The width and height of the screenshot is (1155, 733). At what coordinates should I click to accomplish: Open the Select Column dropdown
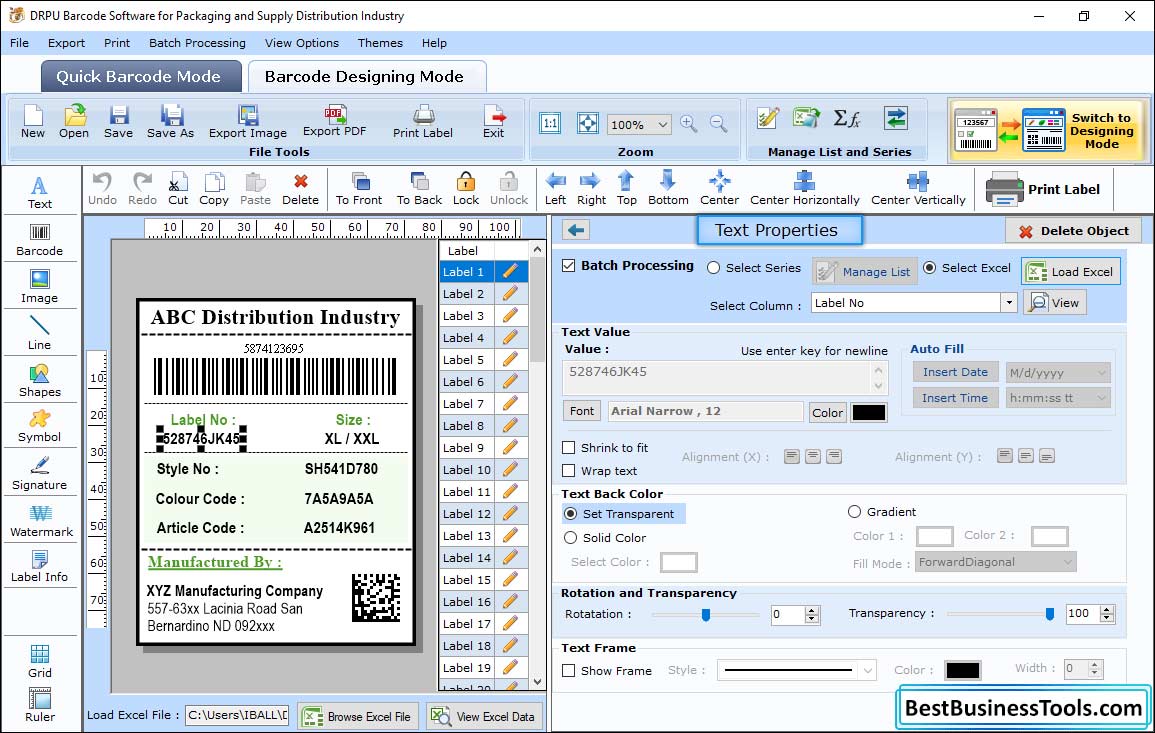(1008, 303)
